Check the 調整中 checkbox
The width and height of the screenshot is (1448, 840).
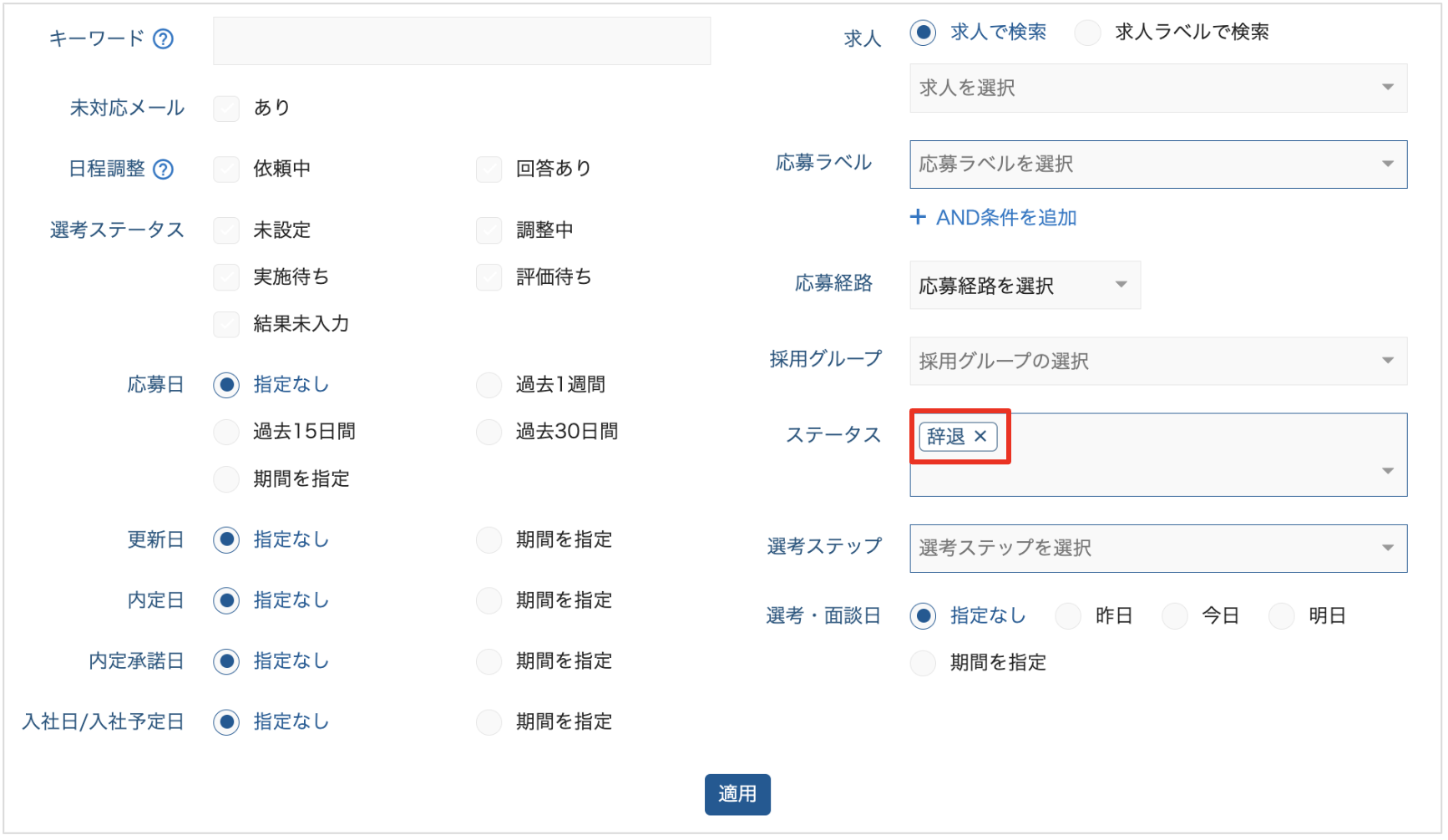489,230
